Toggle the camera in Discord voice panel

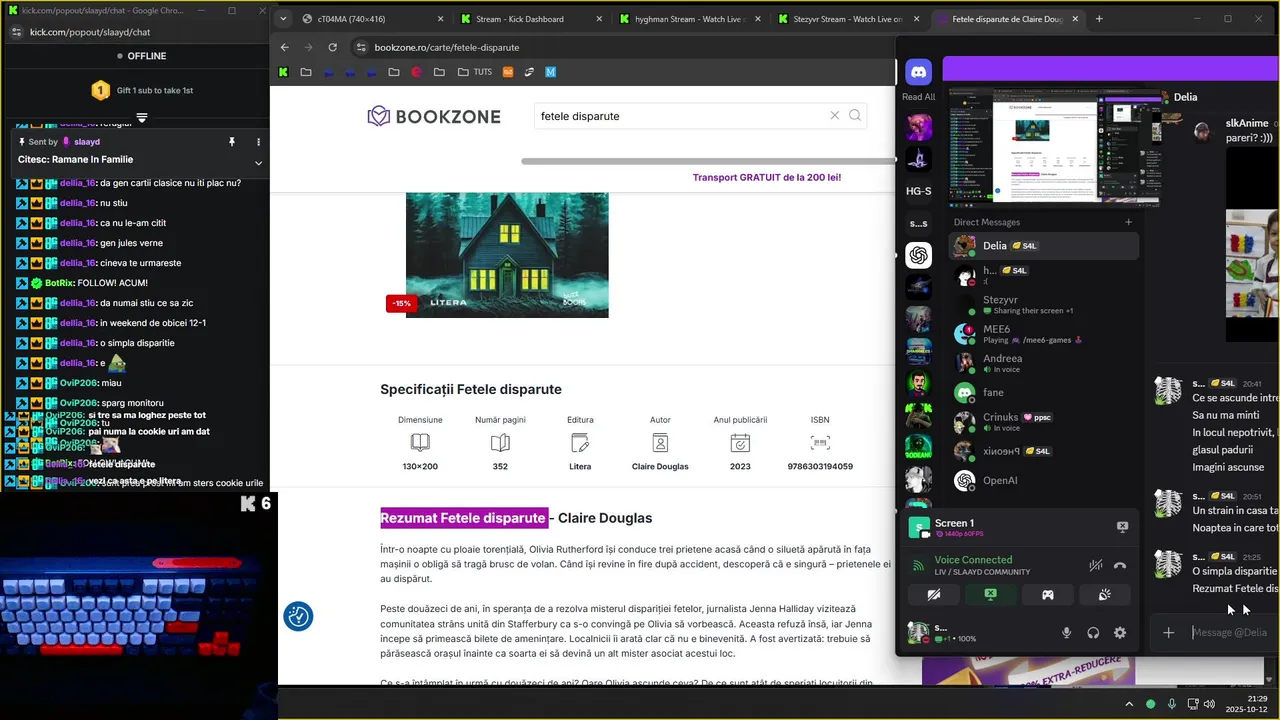(x=933, y=594)
